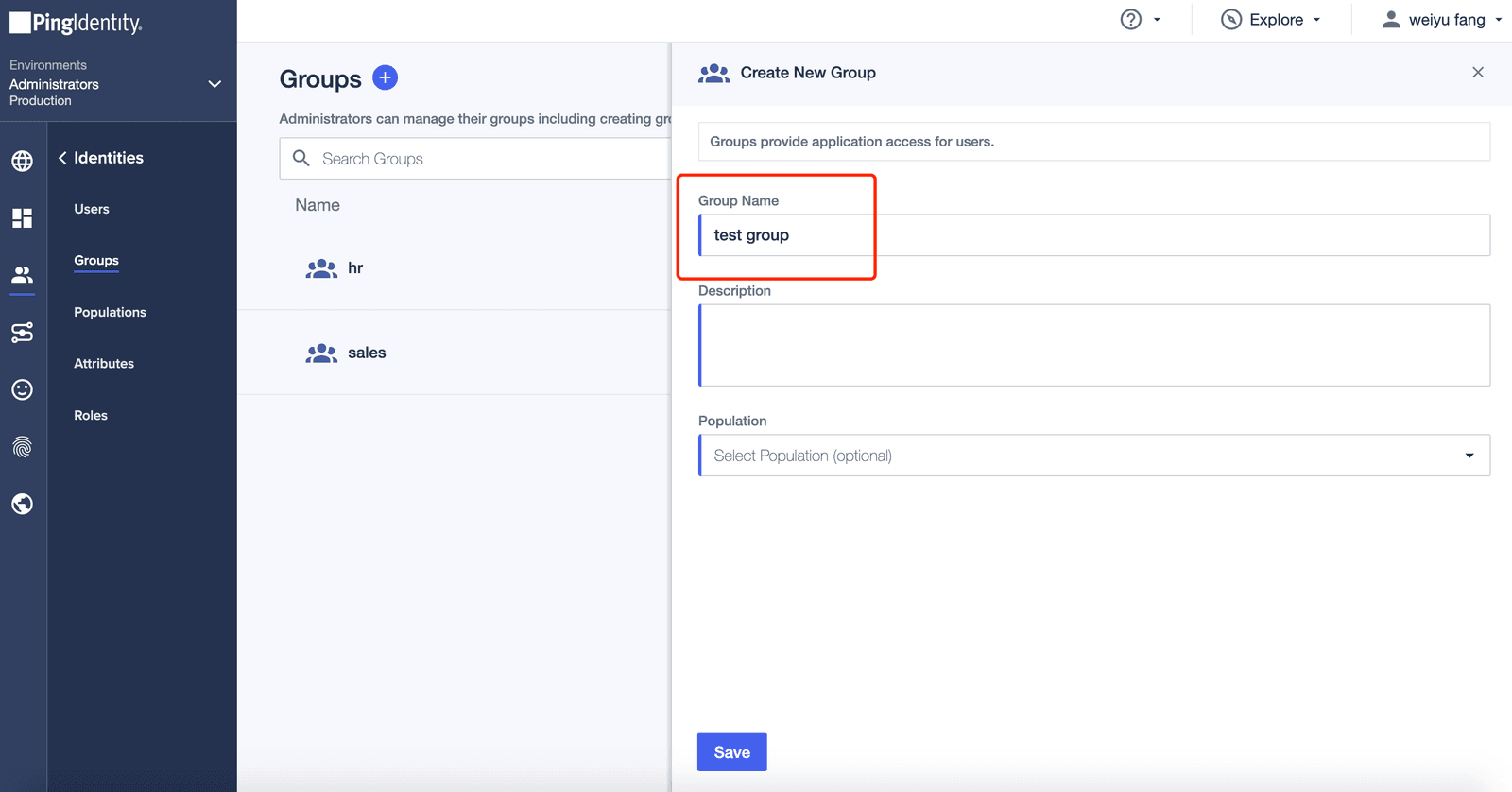Open Populations in Identities menu
Viewport: 1512px width, 792px height.
pos(110,312)
